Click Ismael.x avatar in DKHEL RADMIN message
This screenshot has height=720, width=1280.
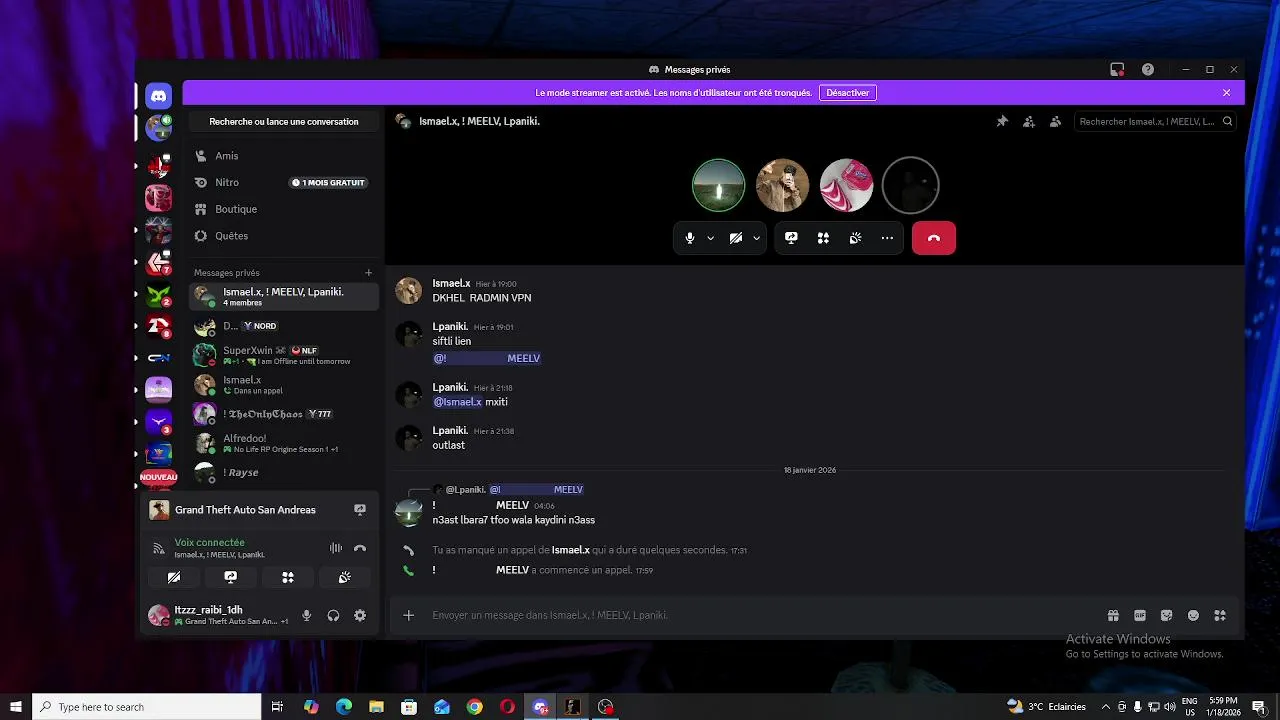(x=408, y=291)
